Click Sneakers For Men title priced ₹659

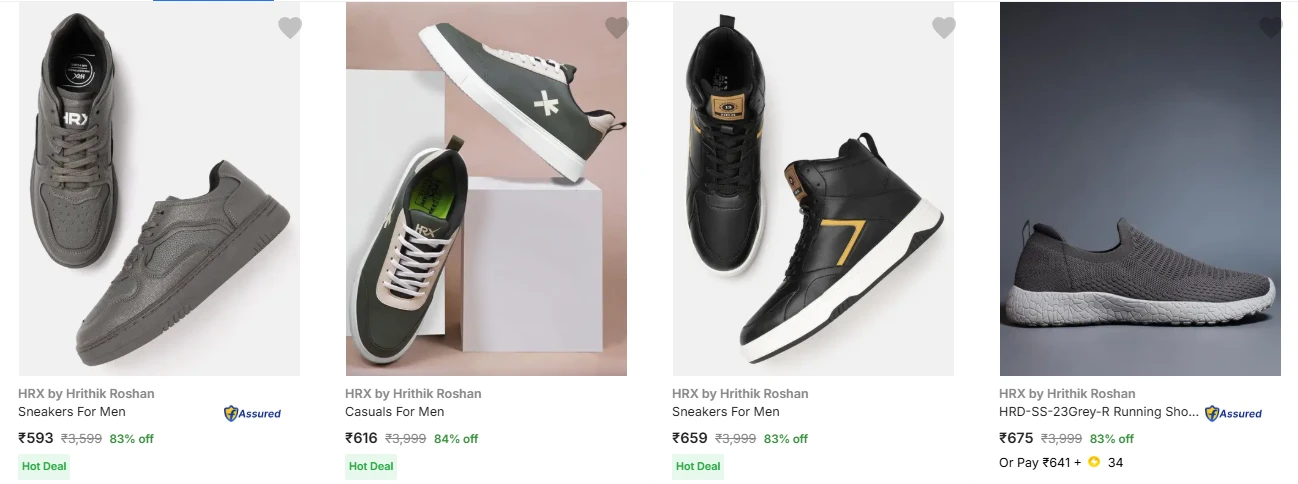[726, 412]
